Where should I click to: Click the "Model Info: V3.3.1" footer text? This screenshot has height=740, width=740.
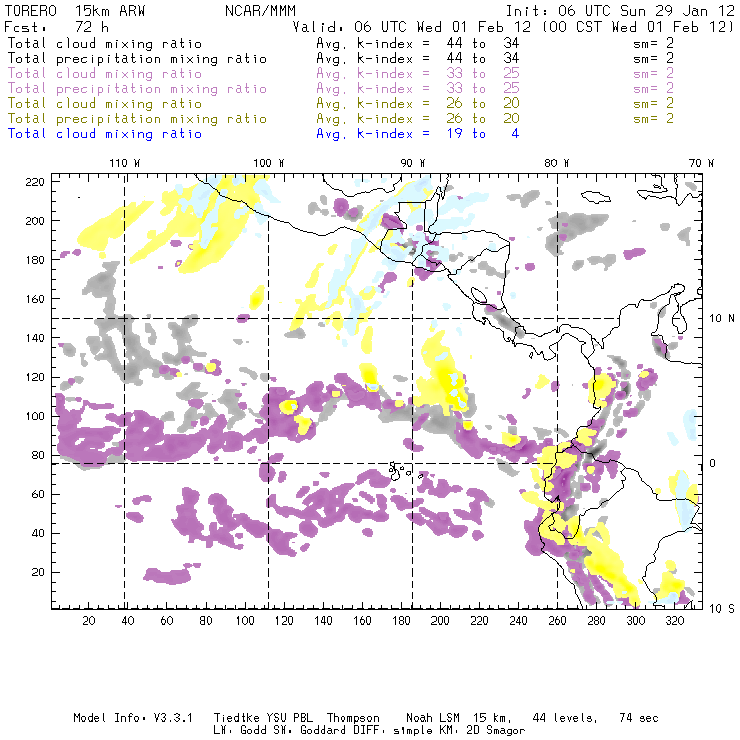133,718
